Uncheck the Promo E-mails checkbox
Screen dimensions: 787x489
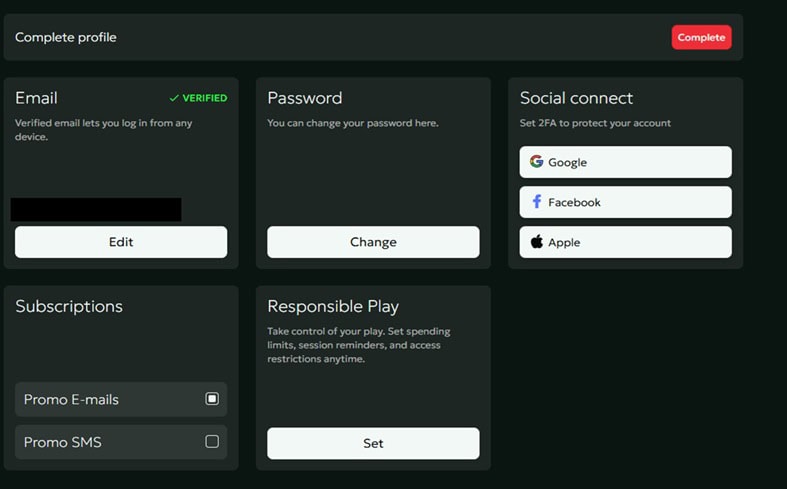coord(212,399)
